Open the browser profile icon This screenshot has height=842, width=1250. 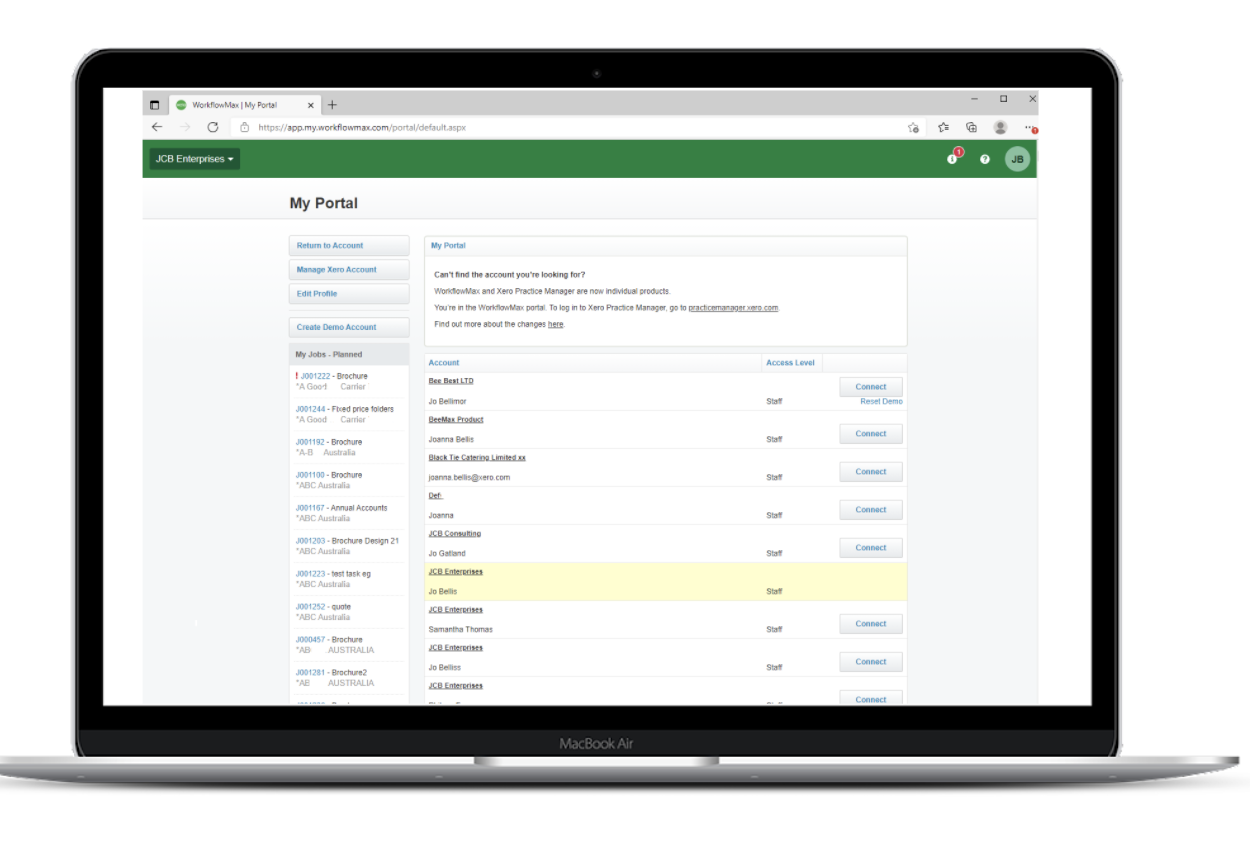coord(1000,128)
